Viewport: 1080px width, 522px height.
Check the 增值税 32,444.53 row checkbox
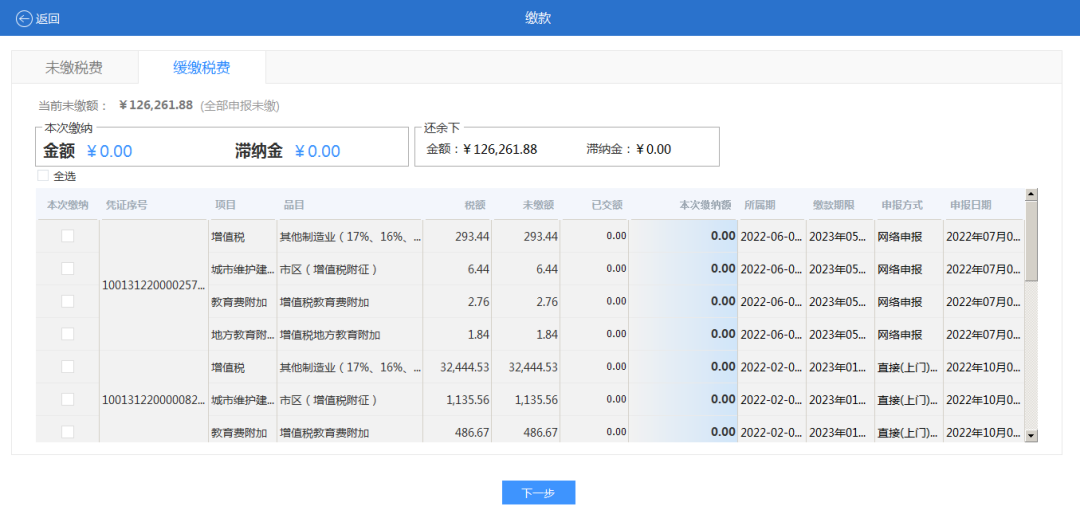click(x=68, y=366)
